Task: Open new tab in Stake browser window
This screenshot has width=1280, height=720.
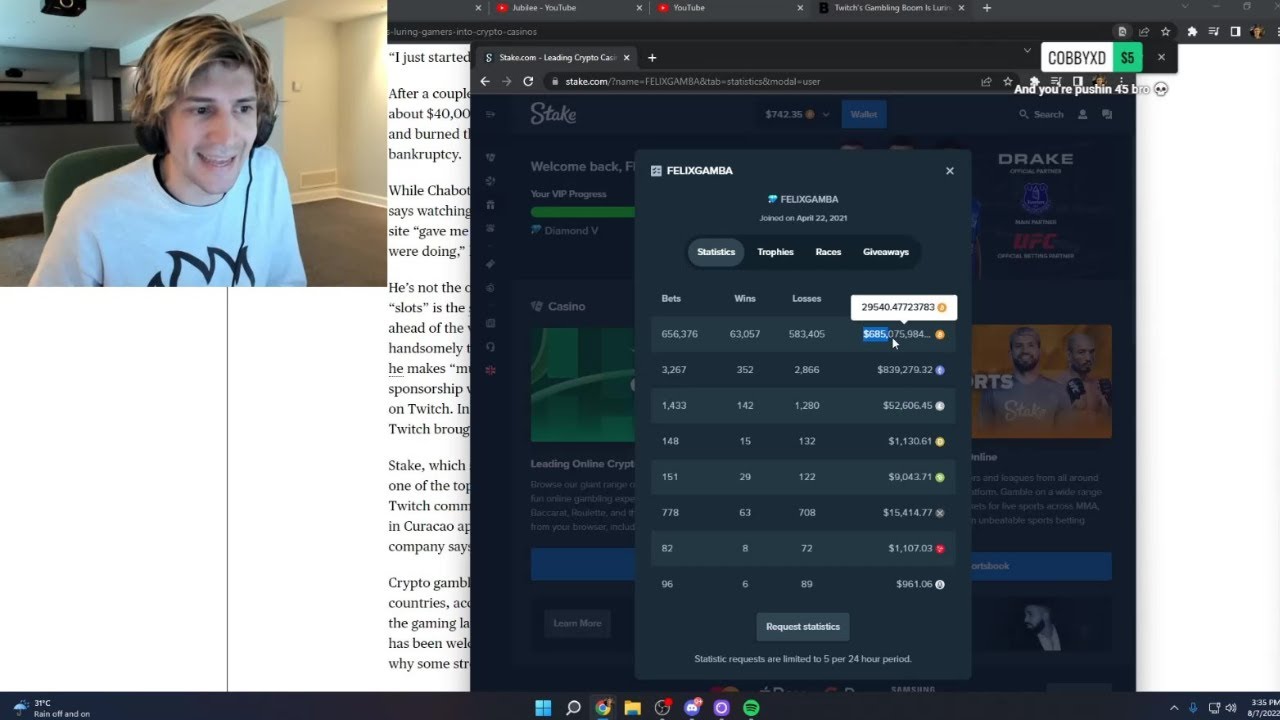Action: pos(652,57)
